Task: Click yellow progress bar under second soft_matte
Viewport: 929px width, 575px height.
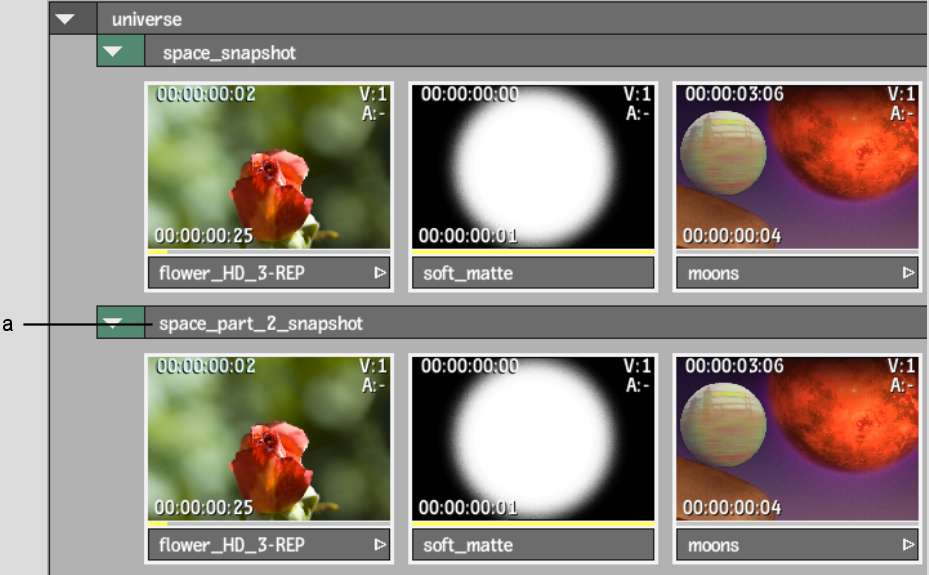Action: point(532,523)
